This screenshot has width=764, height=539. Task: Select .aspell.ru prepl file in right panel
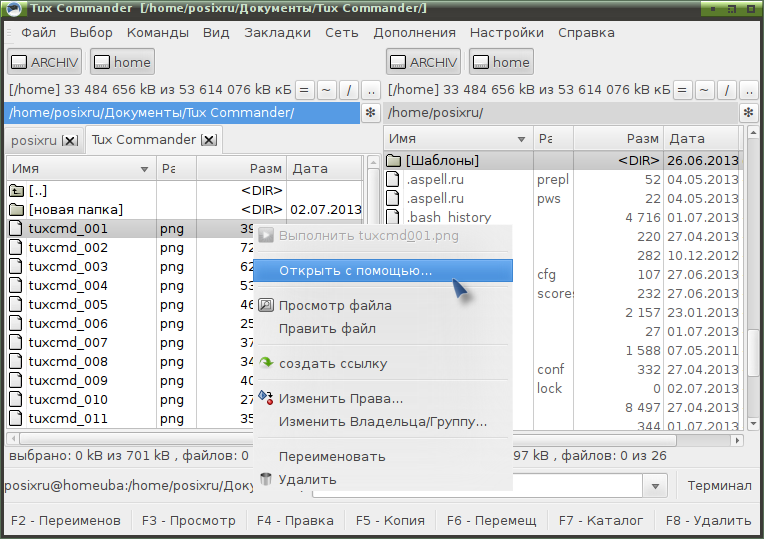(x=562, y=179)
